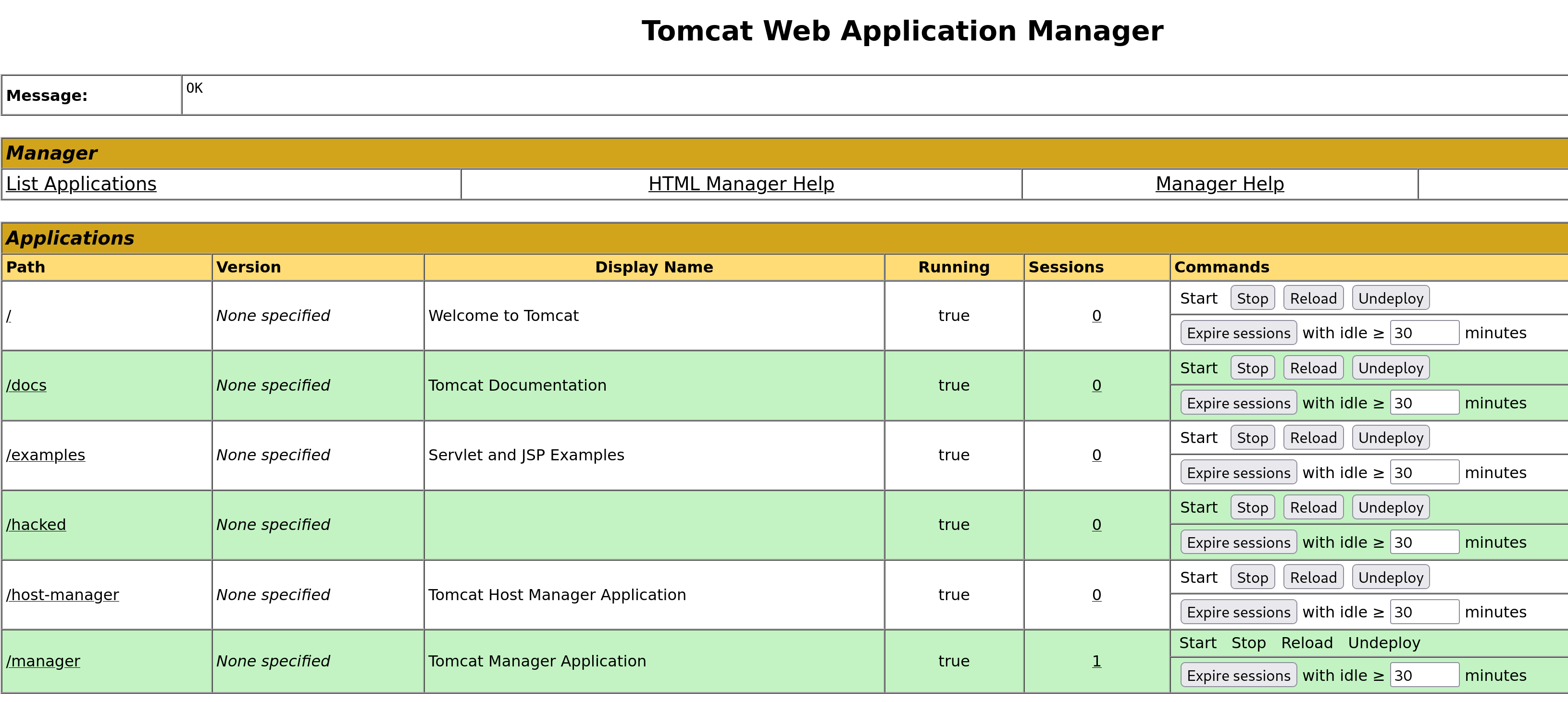This screenshot has height=702, width=1568.
Task: View sessions count for /hacked
Action: [x=1096, y=524]
